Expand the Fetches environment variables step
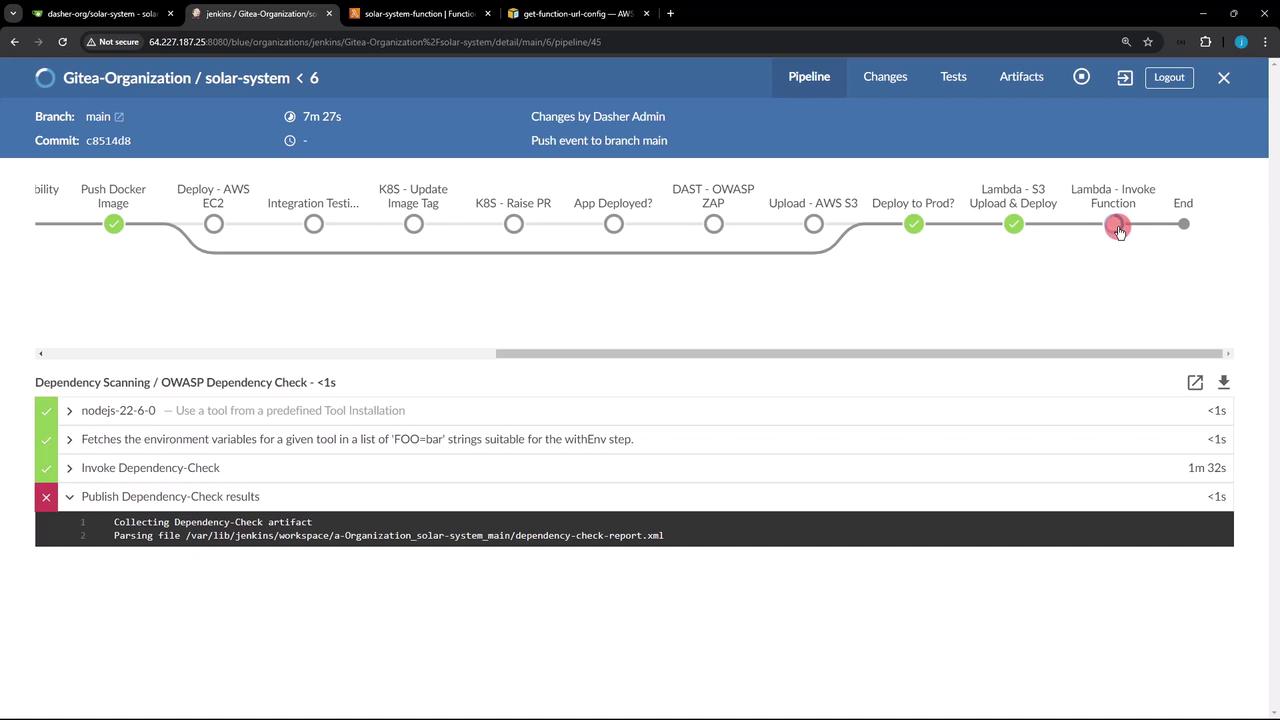The width and height of the screenshot is (1280, 720). (69, 440)
